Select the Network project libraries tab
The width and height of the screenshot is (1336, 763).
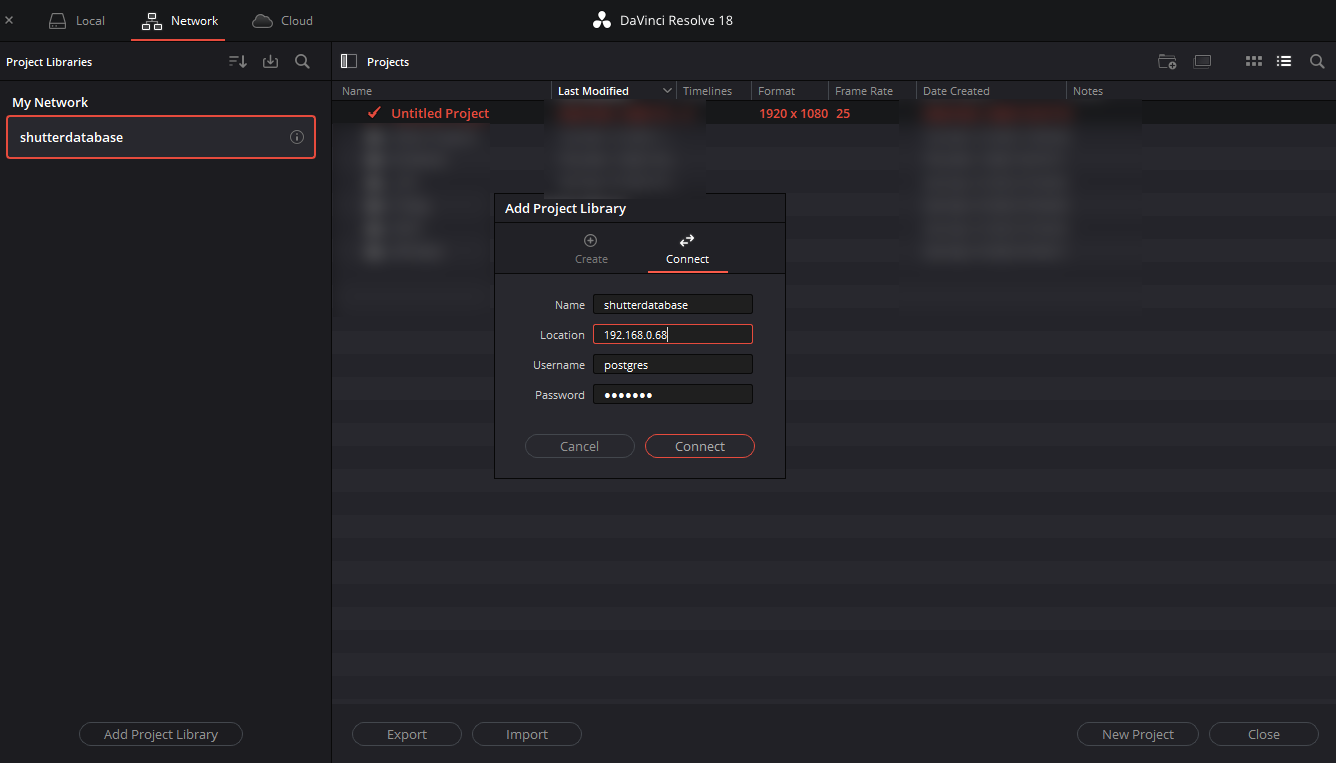(180, 20)
